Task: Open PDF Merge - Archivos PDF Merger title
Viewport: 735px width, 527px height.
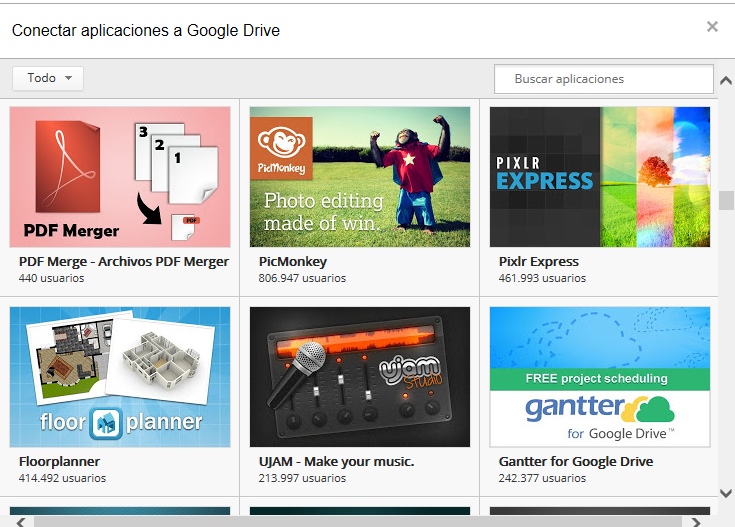Action: [124, 262]
